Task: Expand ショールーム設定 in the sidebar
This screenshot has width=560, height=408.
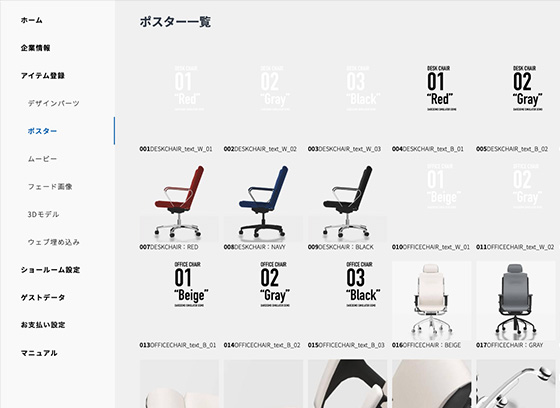Action: pos(50,270)
